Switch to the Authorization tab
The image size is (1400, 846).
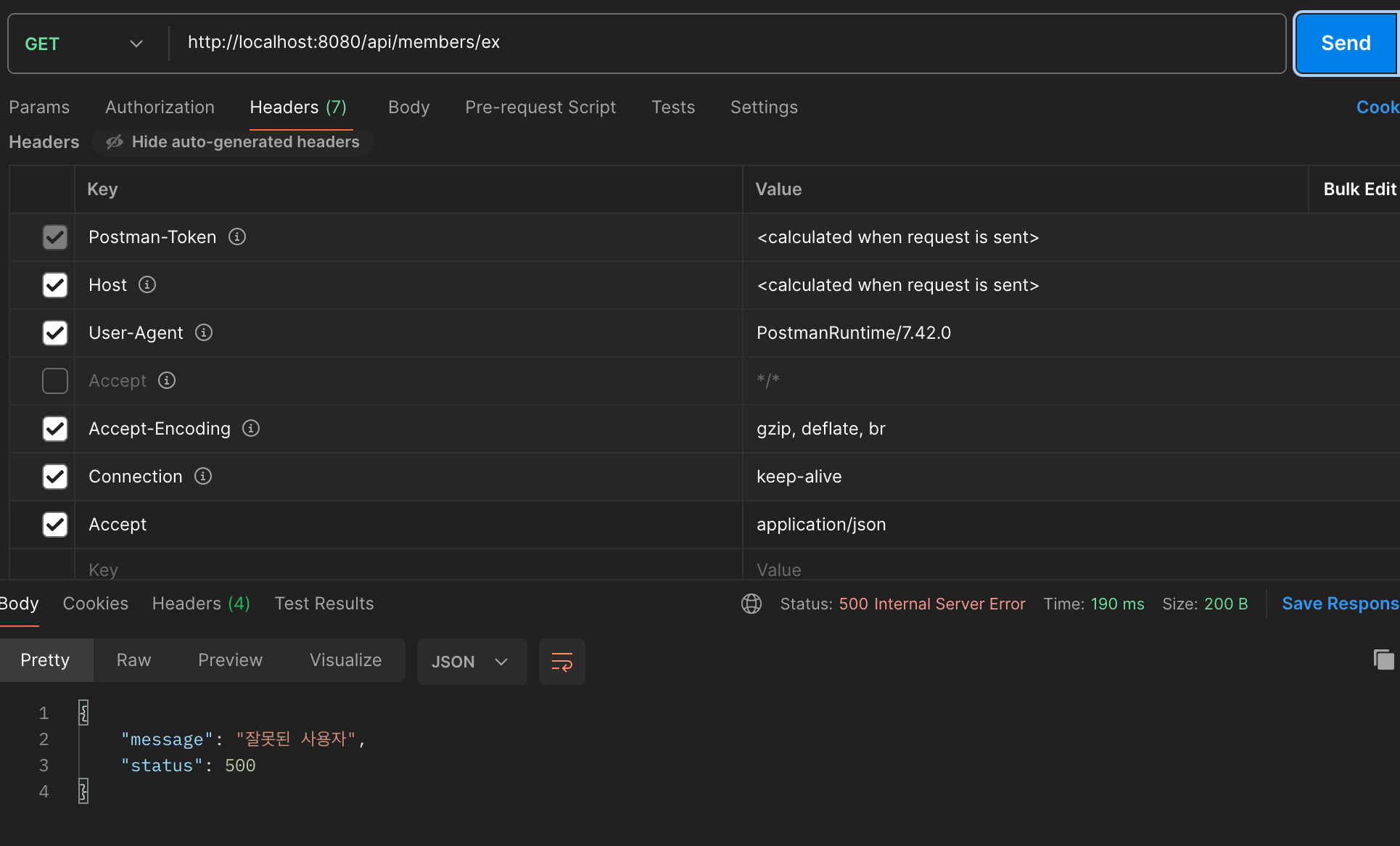160,107
